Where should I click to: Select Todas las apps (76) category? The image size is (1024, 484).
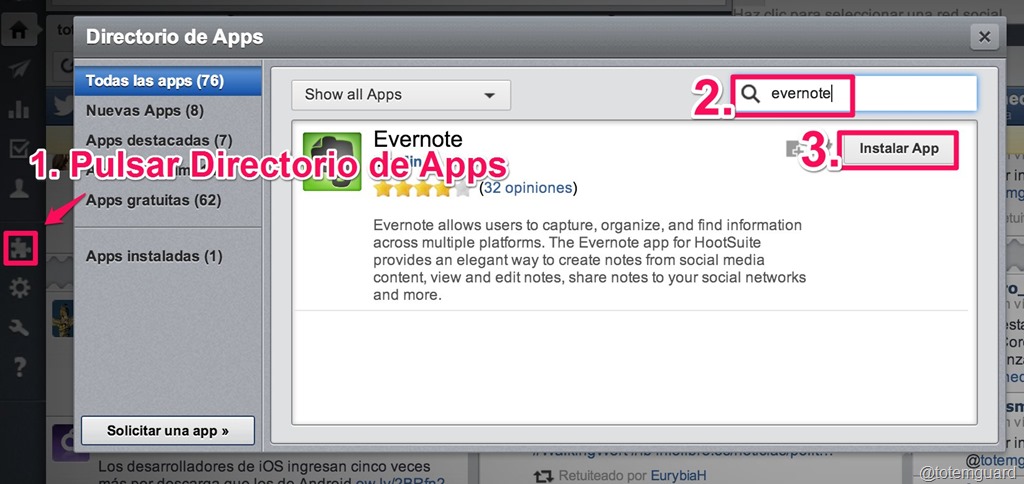(x=168, y=81)
